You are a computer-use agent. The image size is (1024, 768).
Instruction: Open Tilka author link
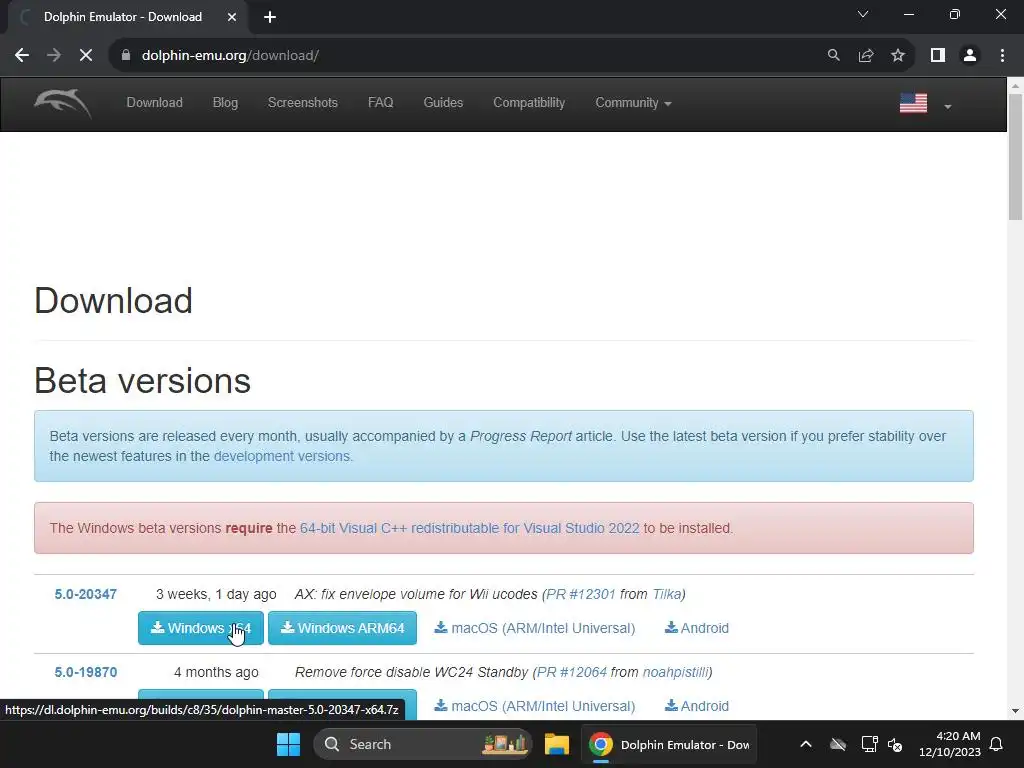(x=667, y=594)
